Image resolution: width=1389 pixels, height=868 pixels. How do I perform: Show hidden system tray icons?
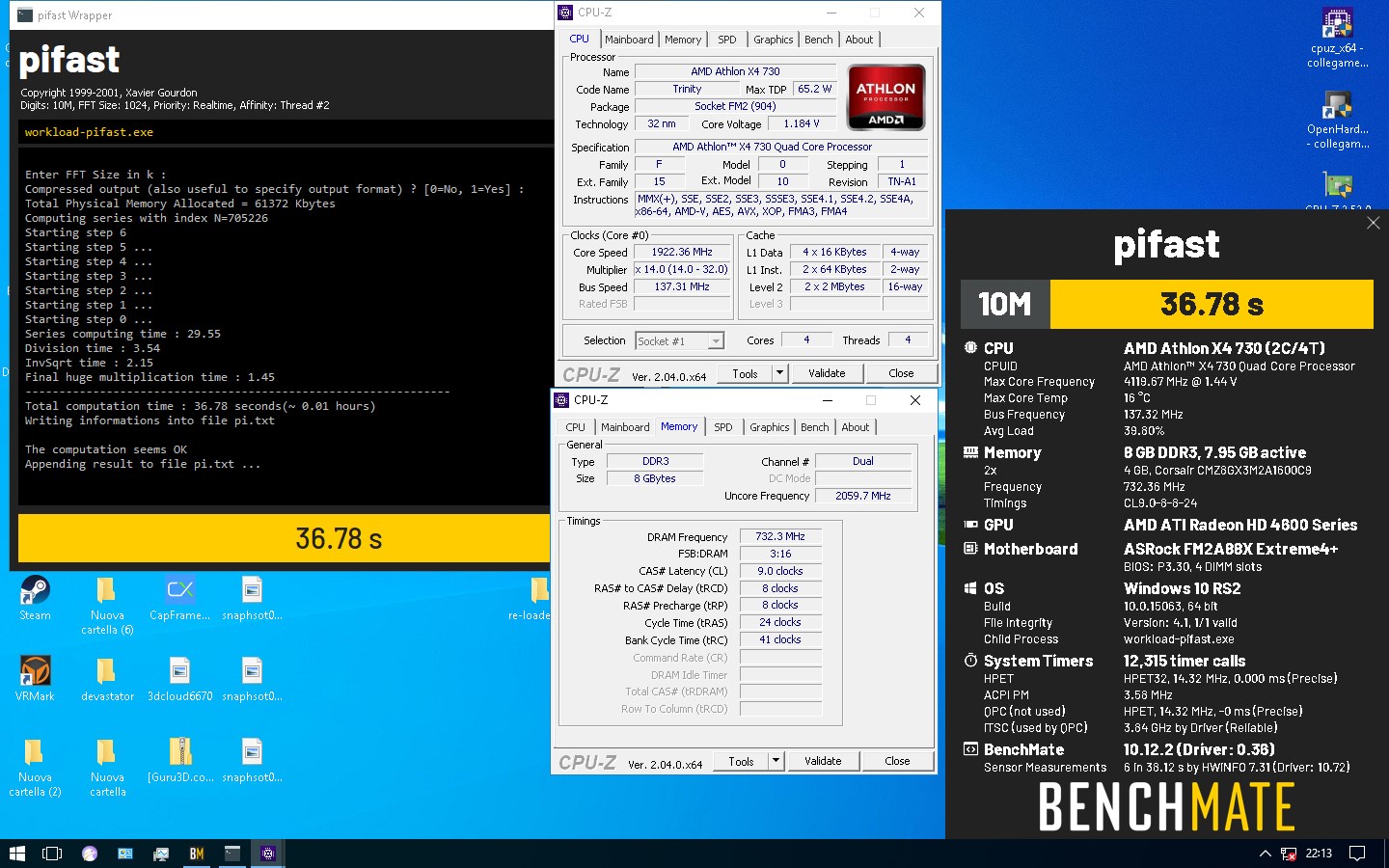[1265, 854]
